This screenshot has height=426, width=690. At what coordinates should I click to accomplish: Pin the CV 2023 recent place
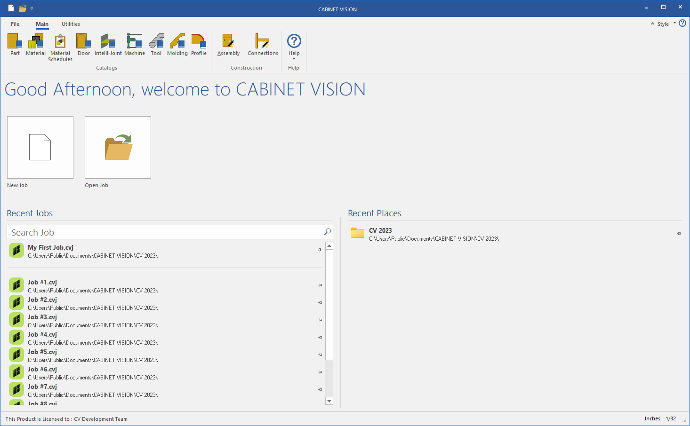coord(679,234)
